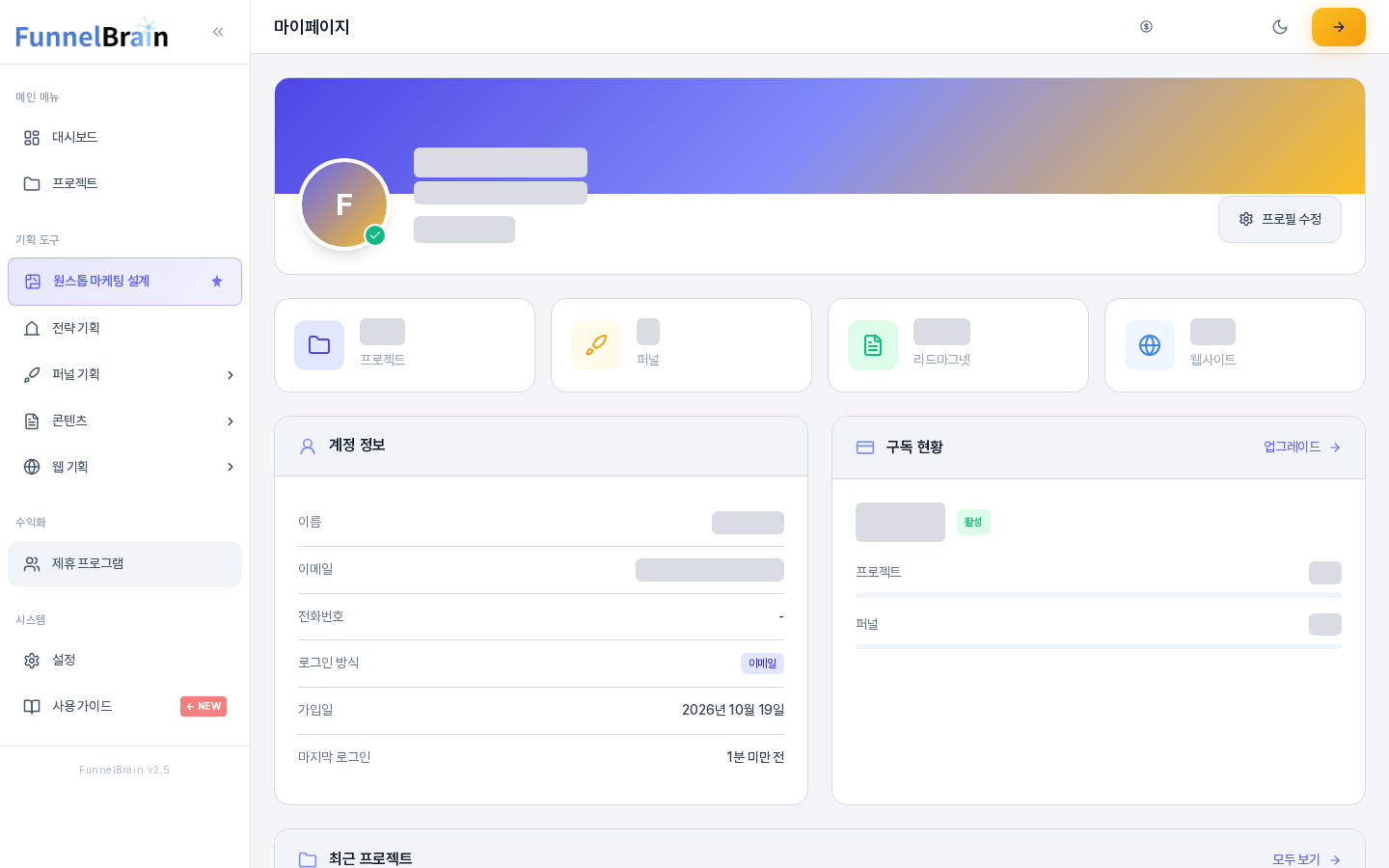This screenshot has height=868, width=1389.
Task: Click the FunnelBrain logo
Action: click(92, 34)
